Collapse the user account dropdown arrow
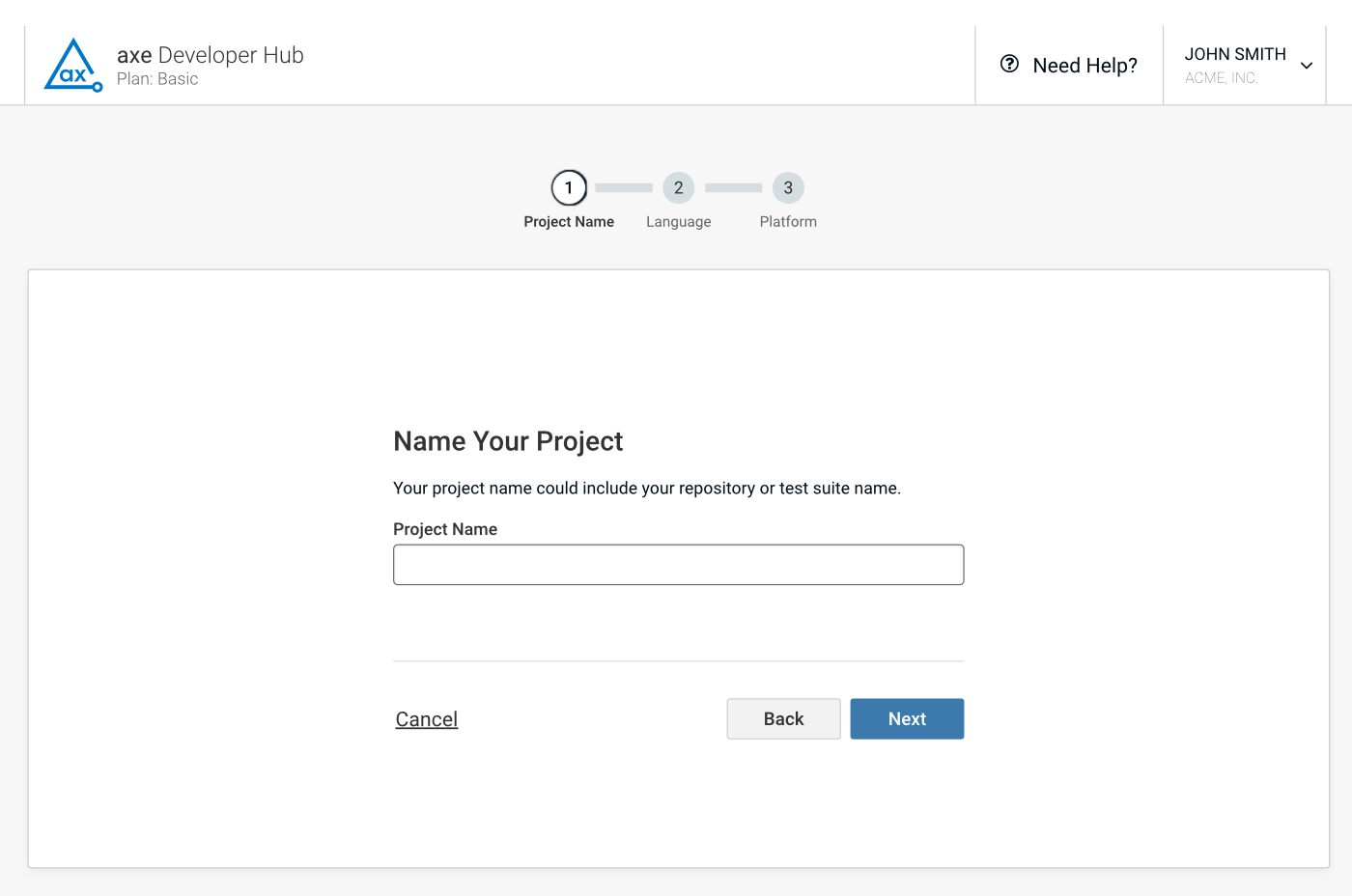The image size is (1352, 896). (x=1306, y=66)
